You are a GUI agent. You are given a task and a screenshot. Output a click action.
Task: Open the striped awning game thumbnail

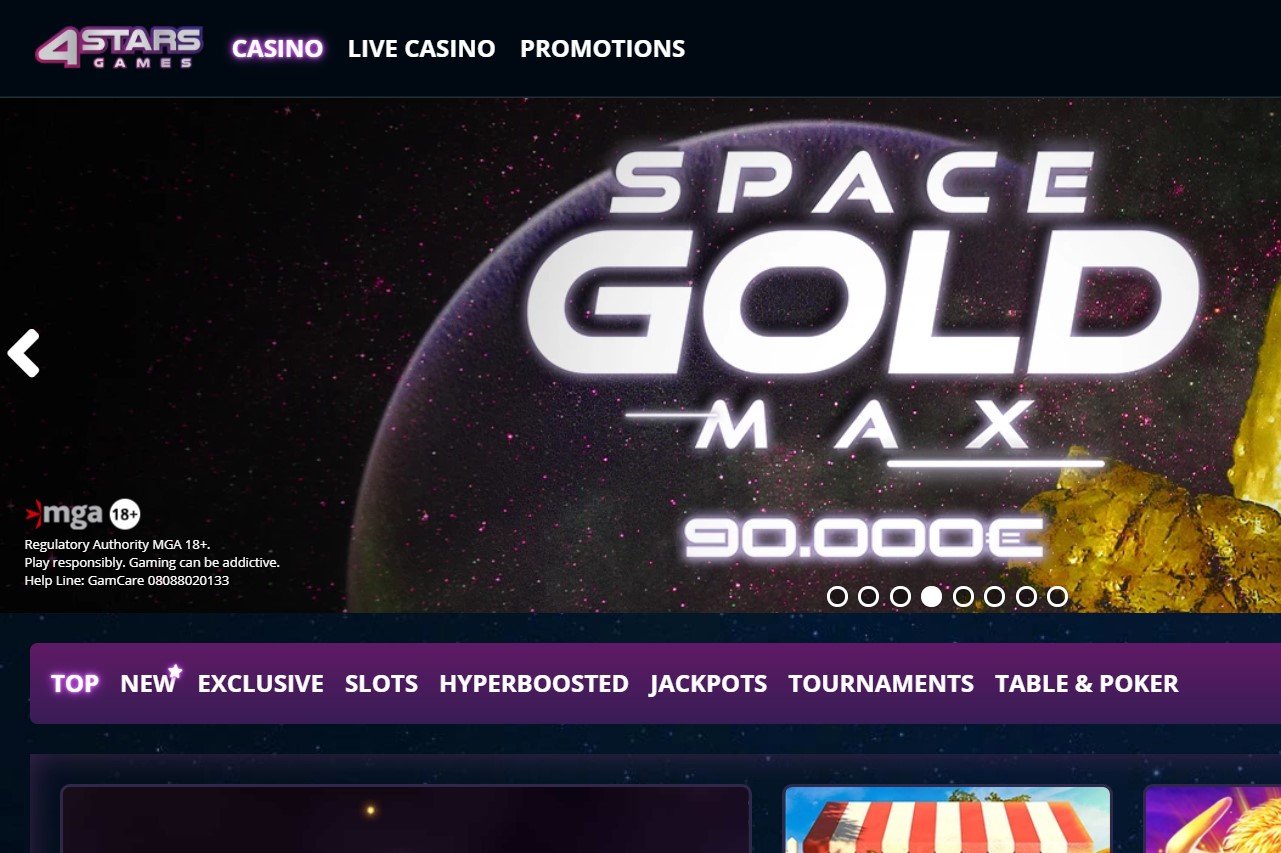point(947,818)
